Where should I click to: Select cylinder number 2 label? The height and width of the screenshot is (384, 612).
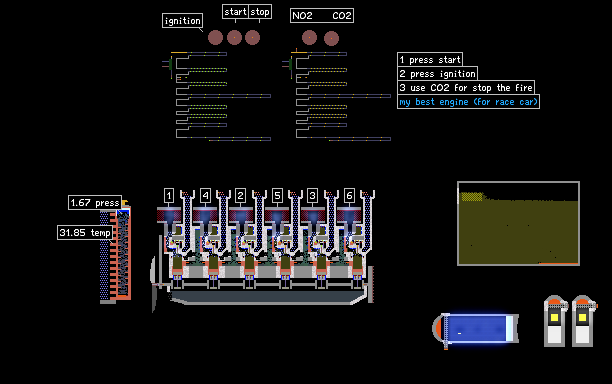240,196
